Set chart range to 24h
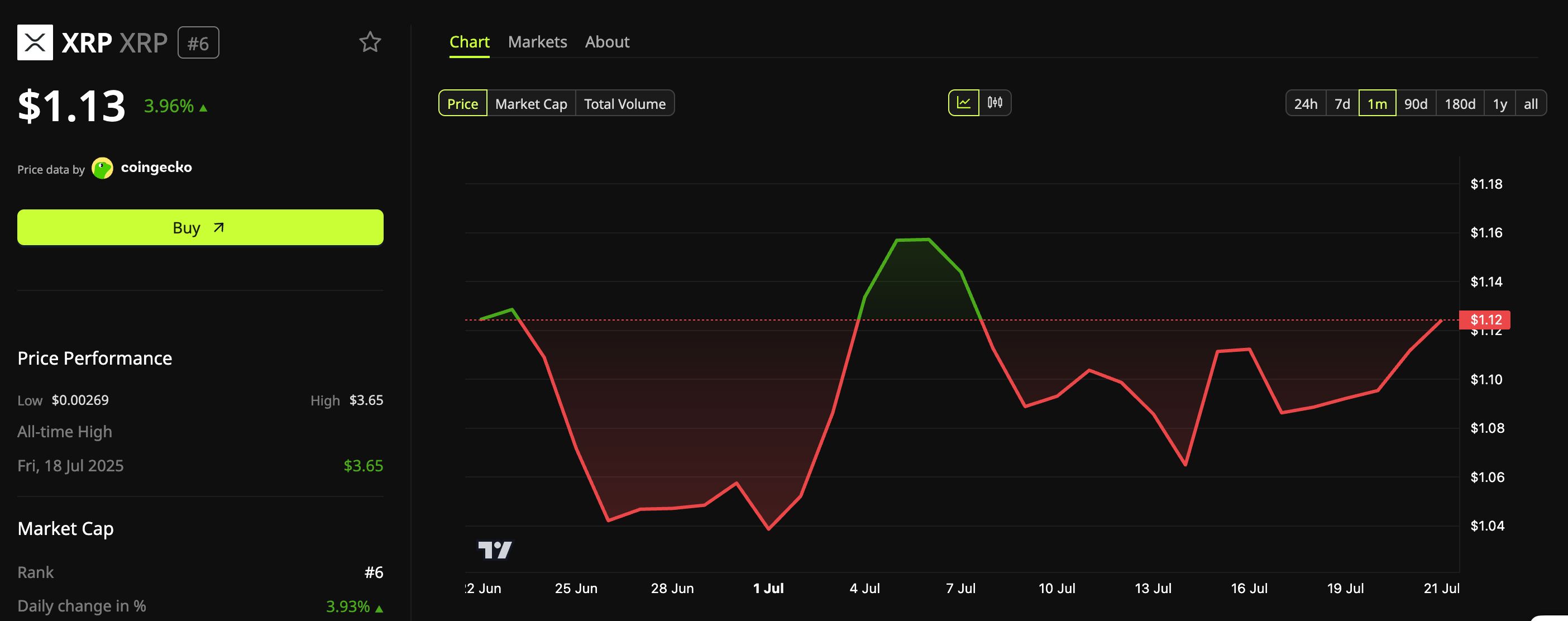The image size is (1568, 621). click(x=1306, y=103)
